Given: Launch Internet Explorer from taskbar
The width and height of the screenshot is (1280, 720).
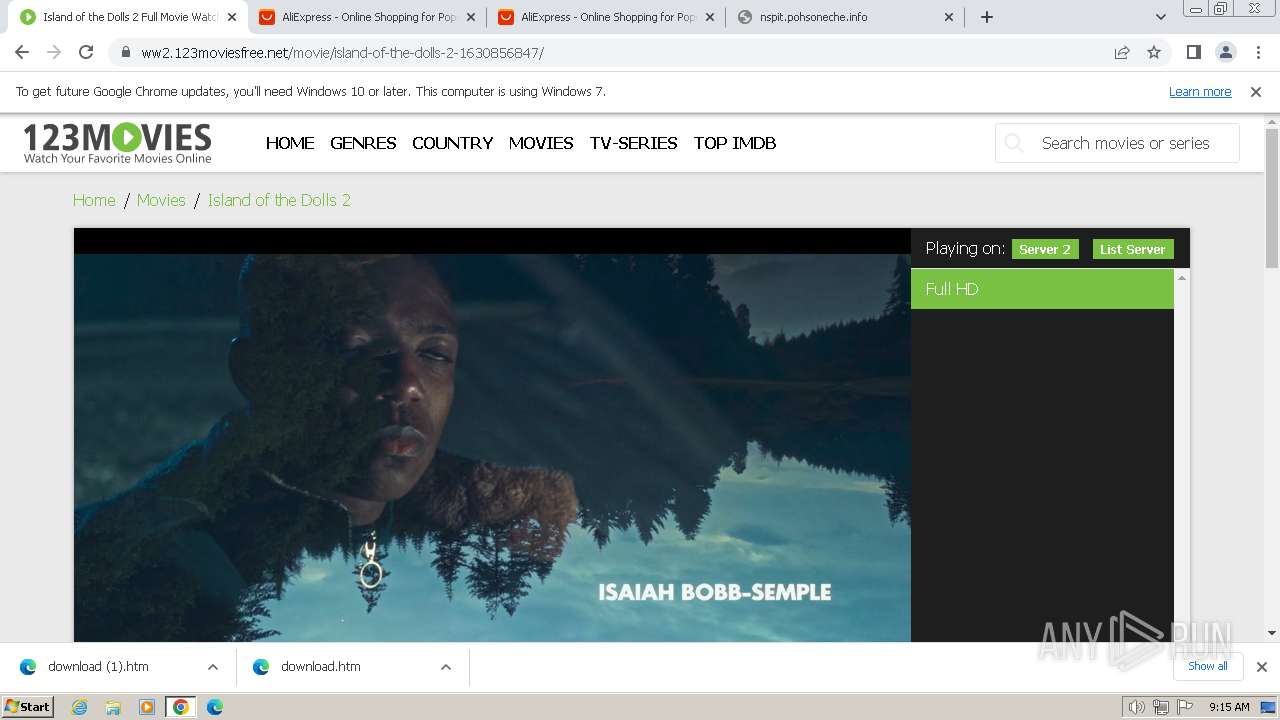Looking at the screenshot, I should [80, 707].
